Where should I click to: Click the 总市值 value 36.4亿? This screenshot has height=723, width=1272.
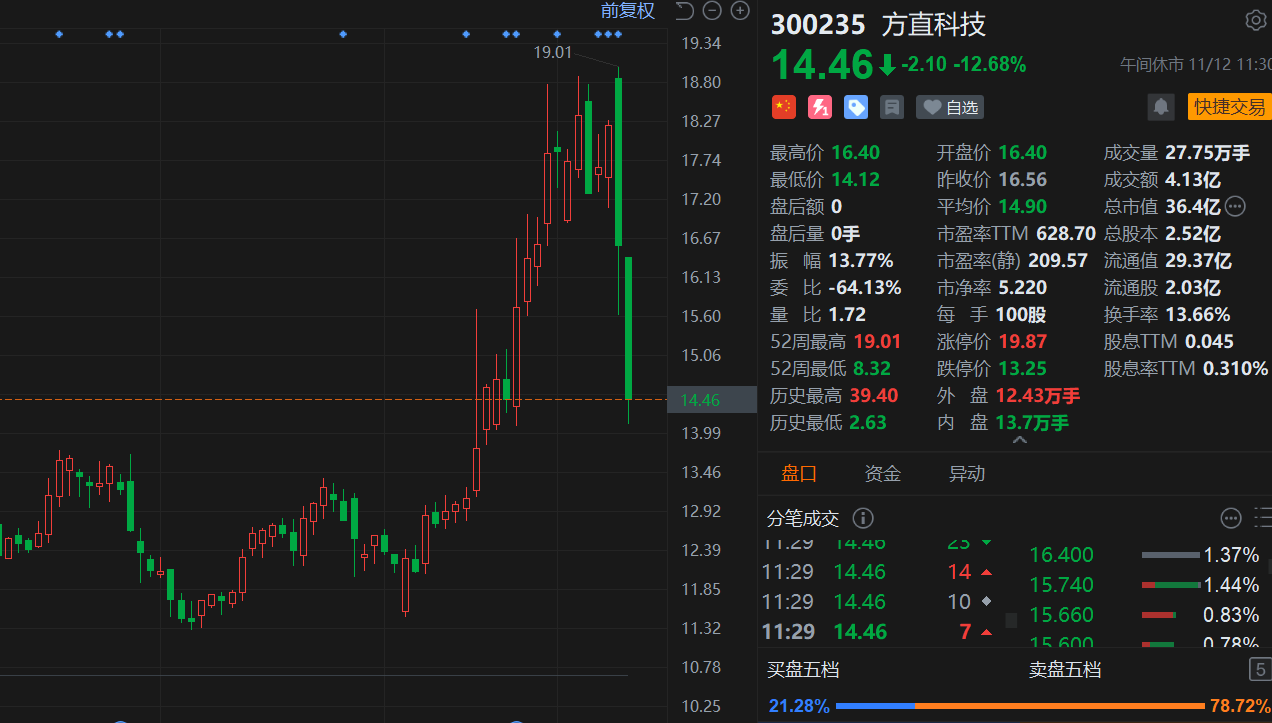tap(1193, 207)
